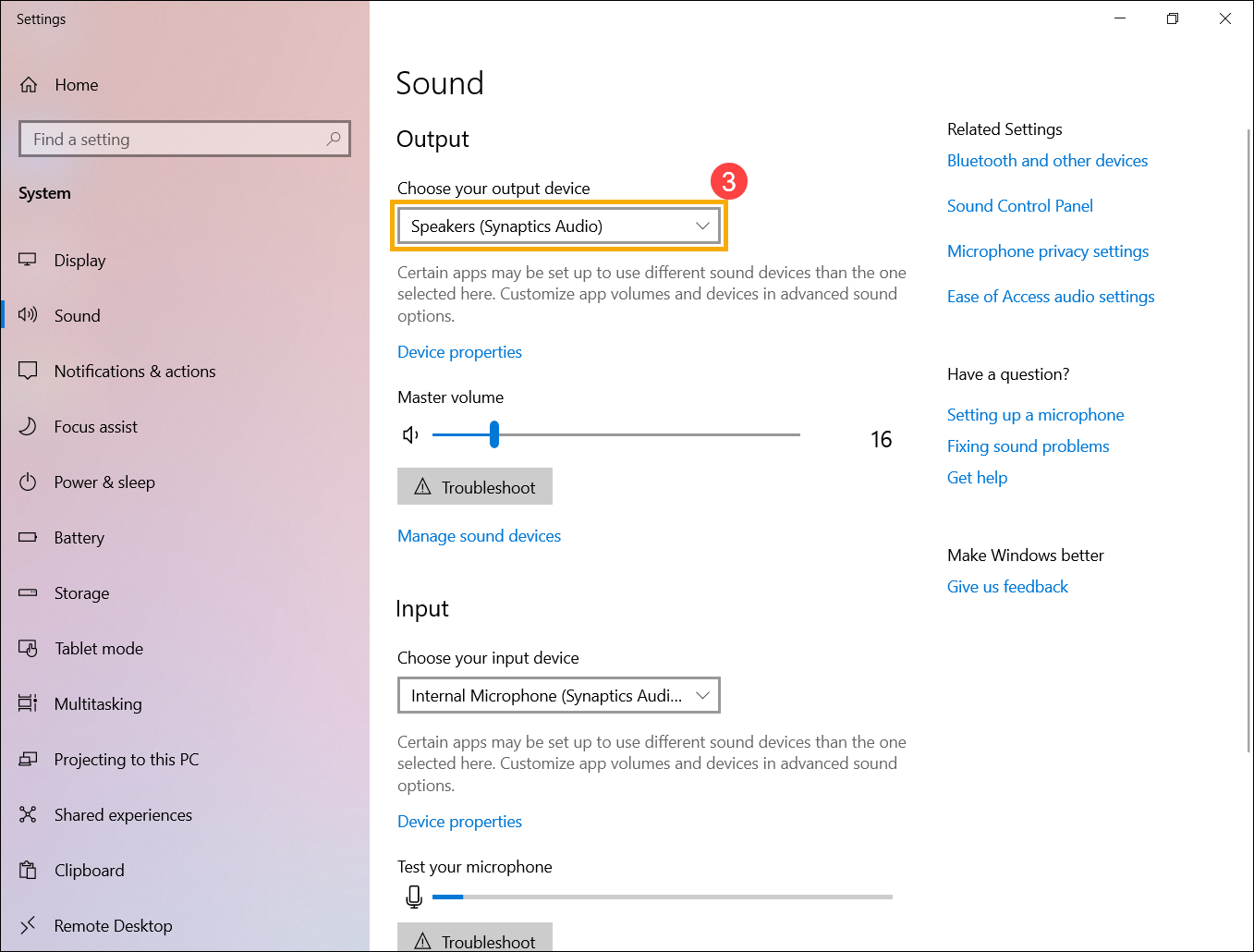This screenshot has height=952, width=1254.
Task: Open output Device properties link
Action: tap(459, 352)
